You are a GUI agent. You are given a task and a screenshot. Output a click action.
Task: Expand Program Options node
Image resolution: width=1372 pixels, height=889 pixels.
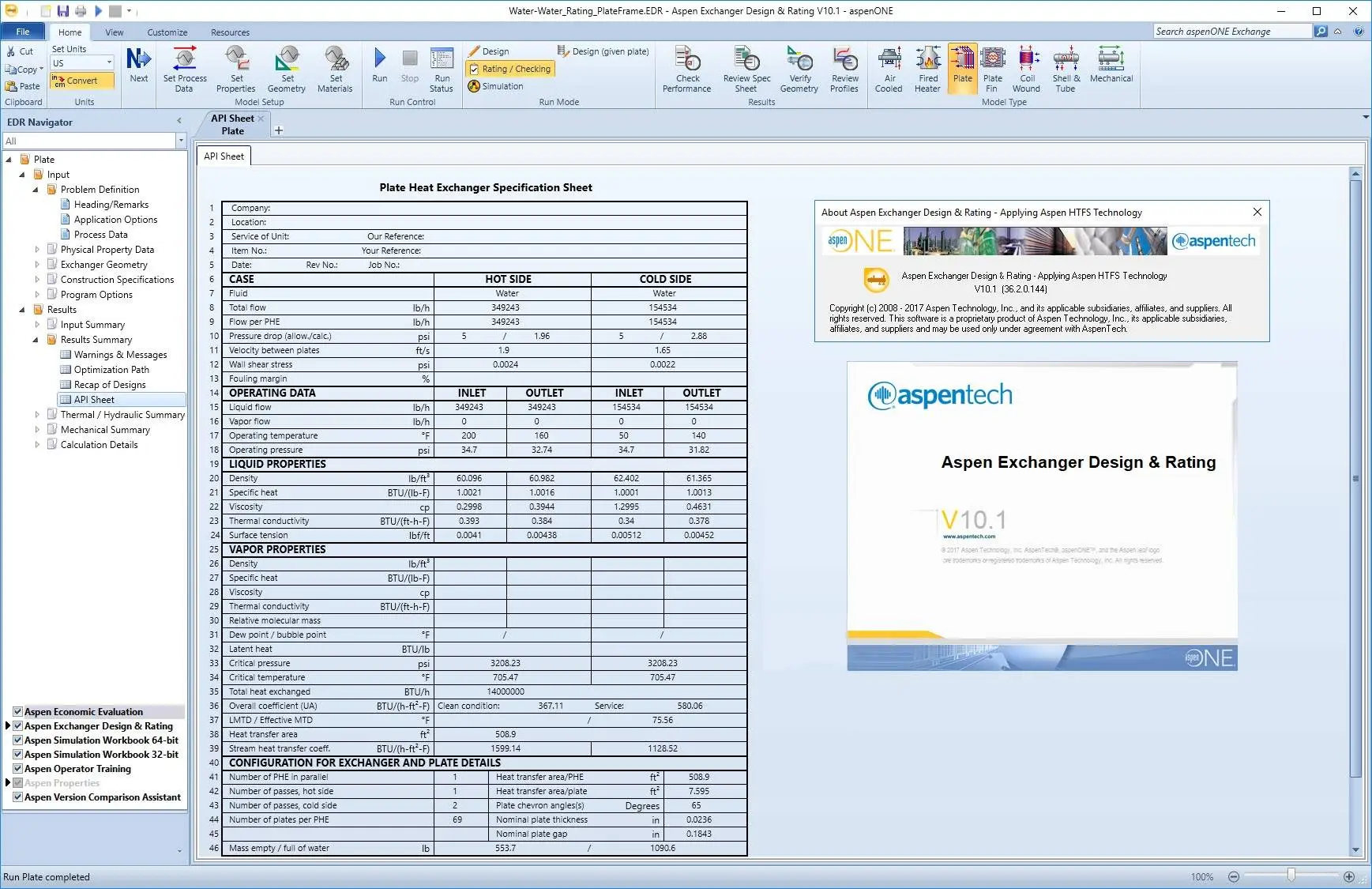tap(37, 295)
